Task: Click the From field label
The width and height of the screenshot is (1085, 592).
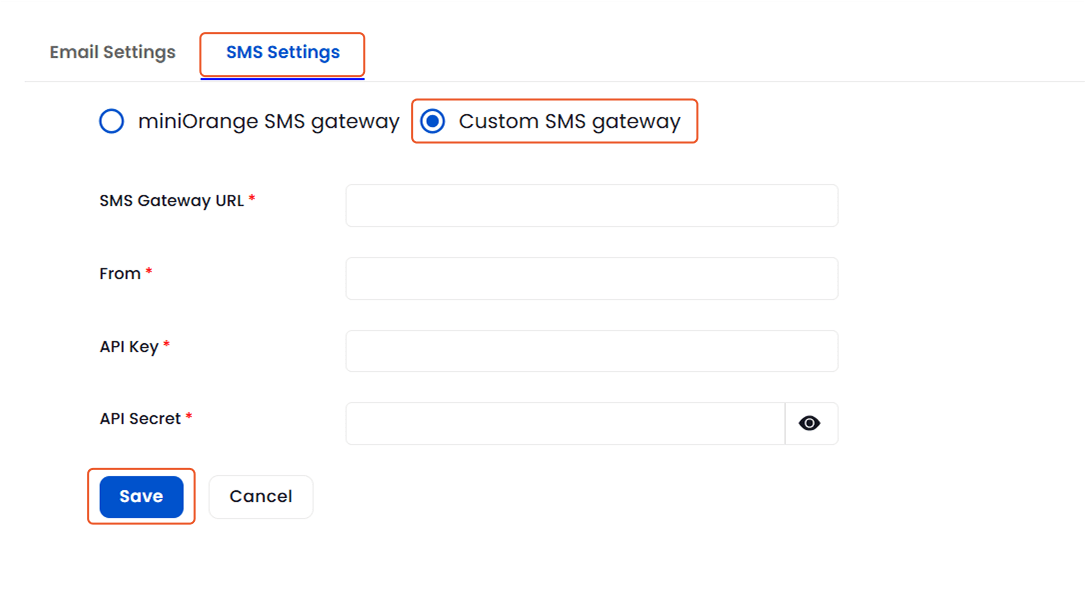Action: pos(117,273)
